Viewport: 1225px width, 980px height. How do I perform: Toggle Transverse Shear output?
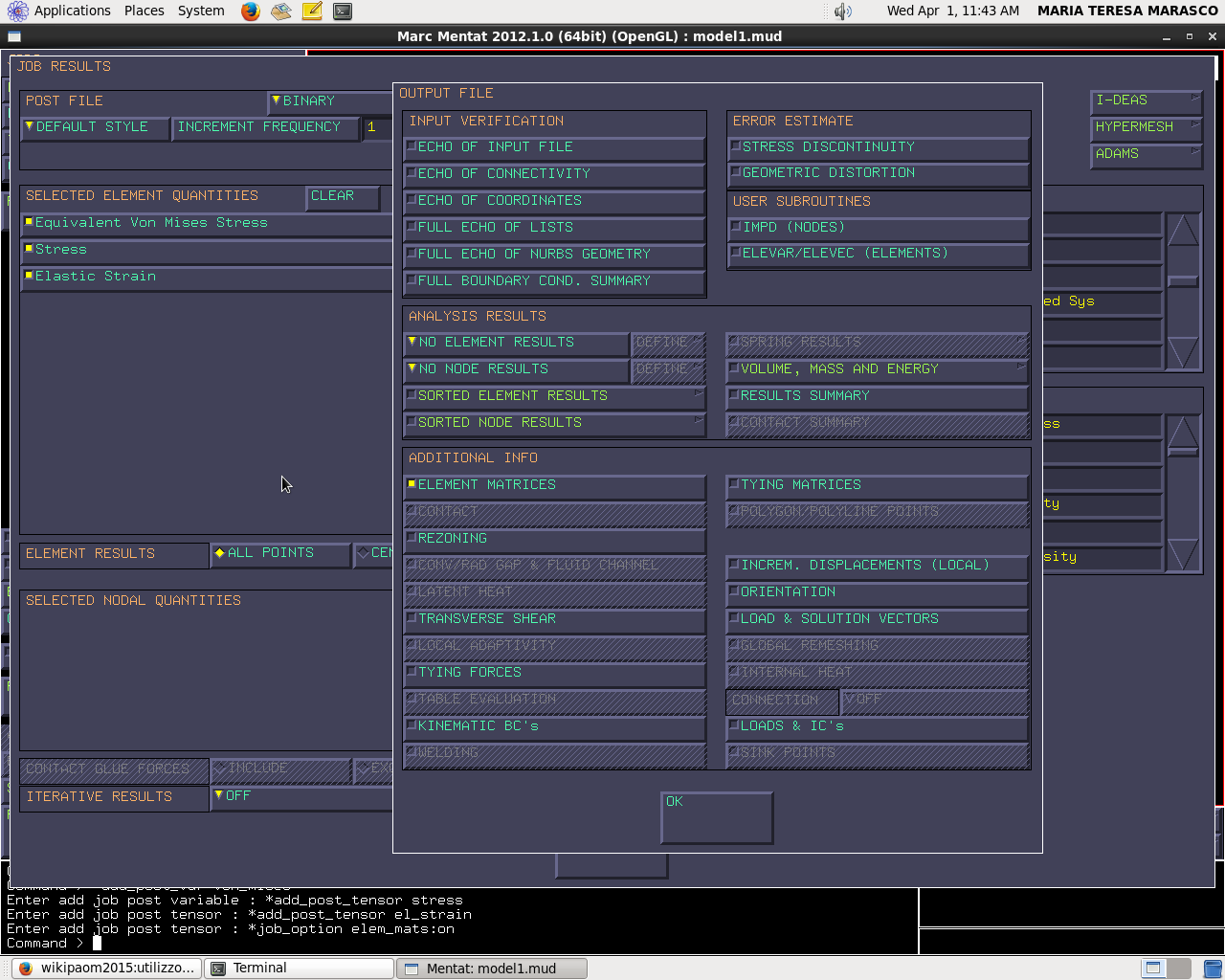[x=555, y=619]
